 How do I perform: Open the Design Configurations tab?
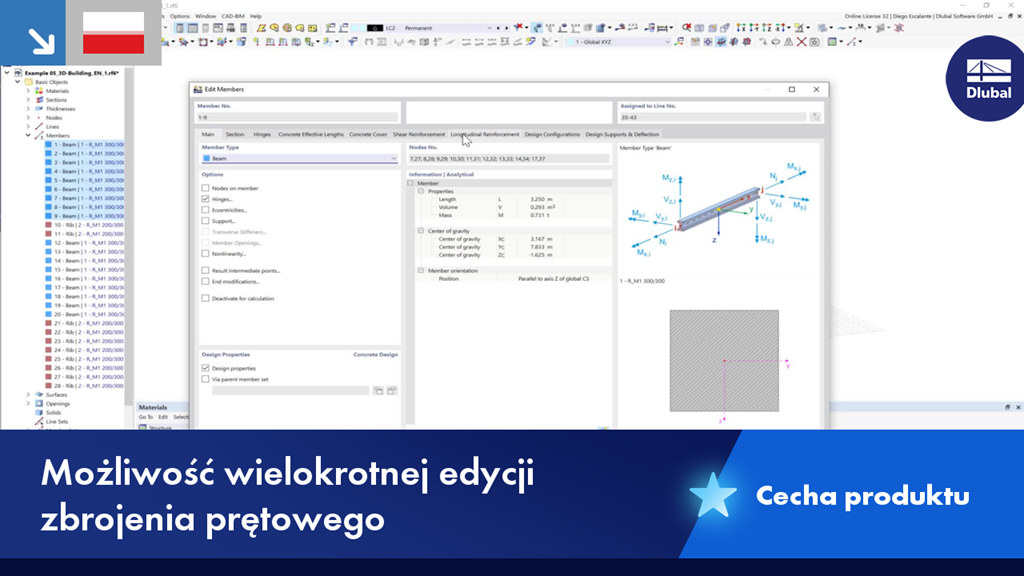pos(552,134)
